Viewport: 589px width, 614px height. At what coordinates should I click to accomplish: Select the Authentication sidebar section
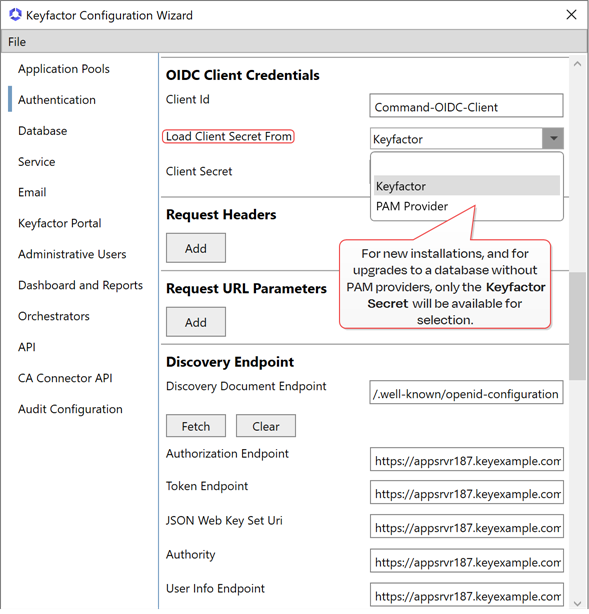57,100
